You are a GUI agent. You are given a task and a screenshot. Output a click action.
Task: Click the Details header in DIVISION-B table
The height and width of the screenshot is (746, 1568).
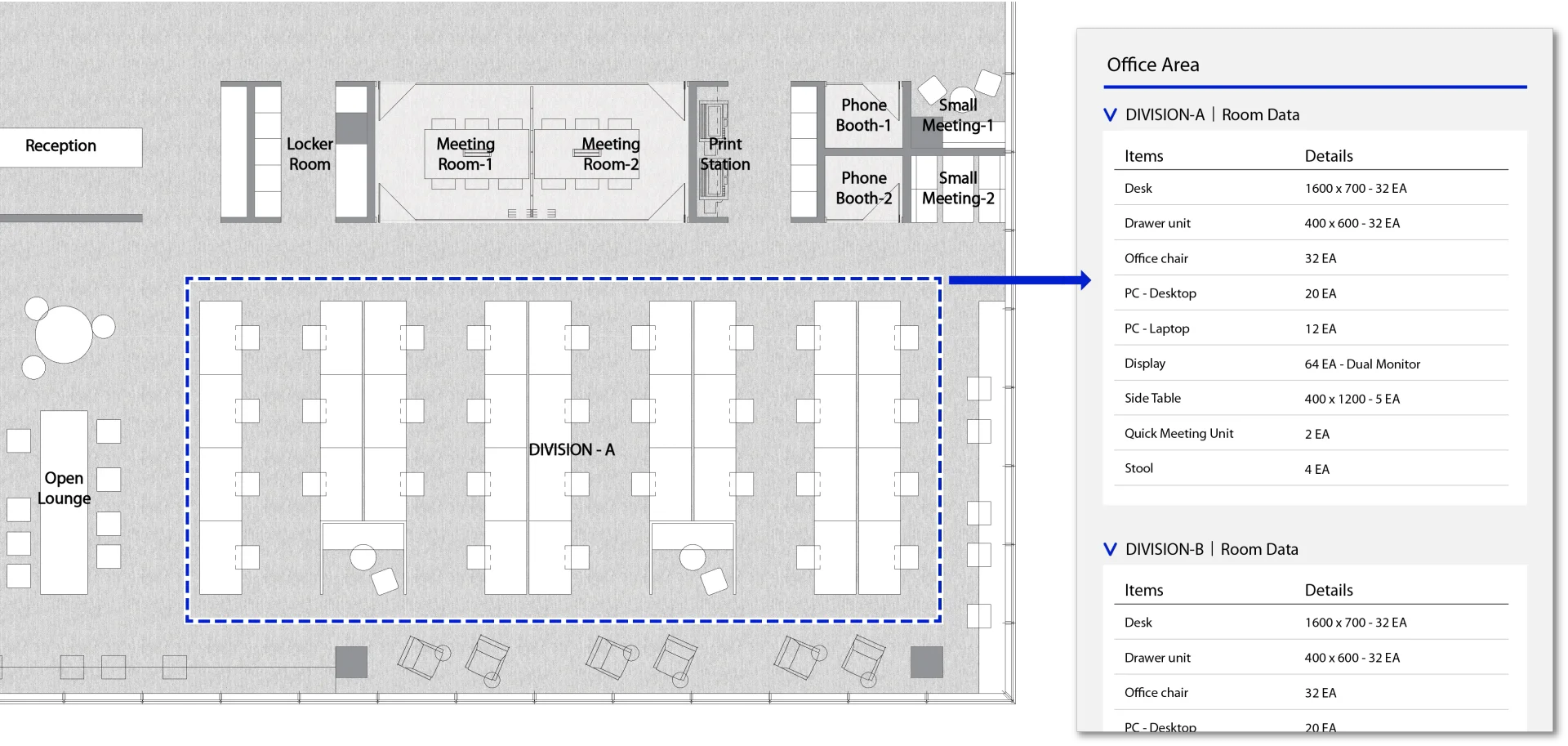tap(1329, 591)
